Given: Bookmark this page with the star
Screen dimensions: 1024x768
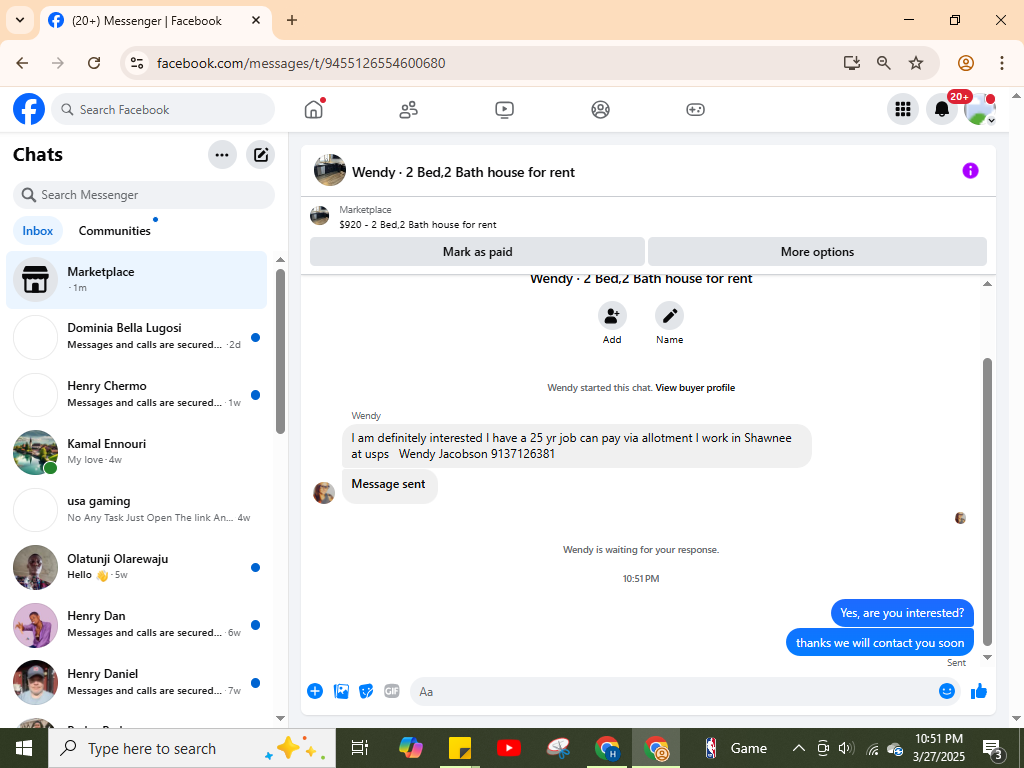Looking at the screenshot, I should point(916,63).
